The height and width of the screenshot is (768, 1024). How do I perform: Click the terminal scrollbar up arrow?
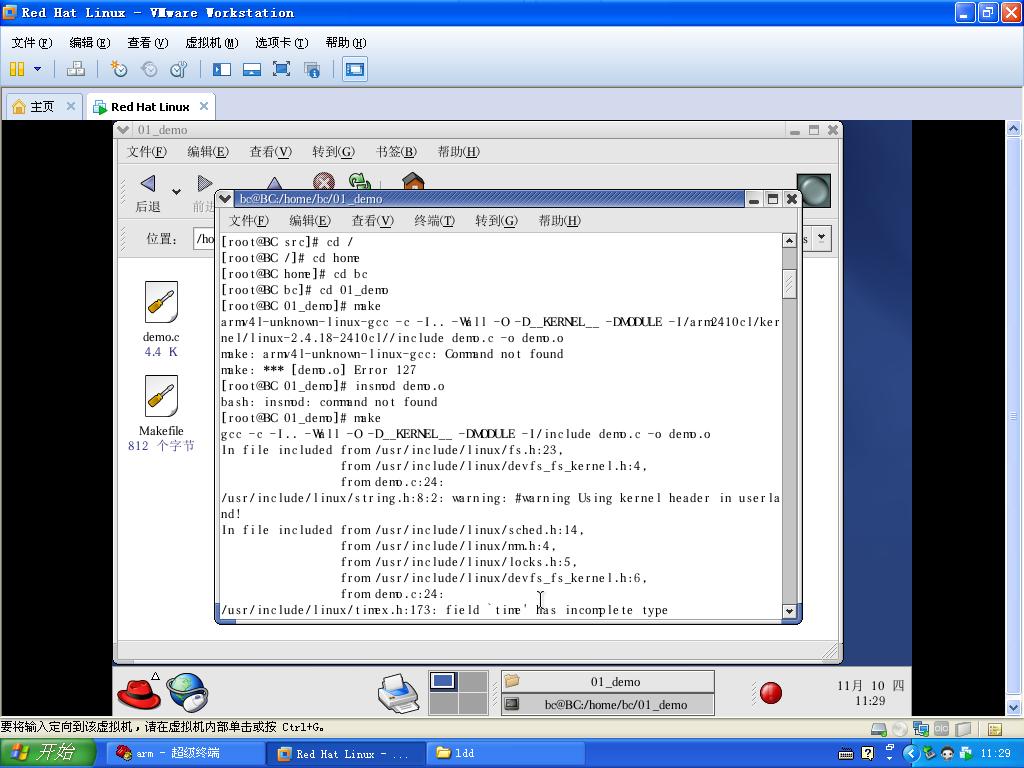(789, 240)
